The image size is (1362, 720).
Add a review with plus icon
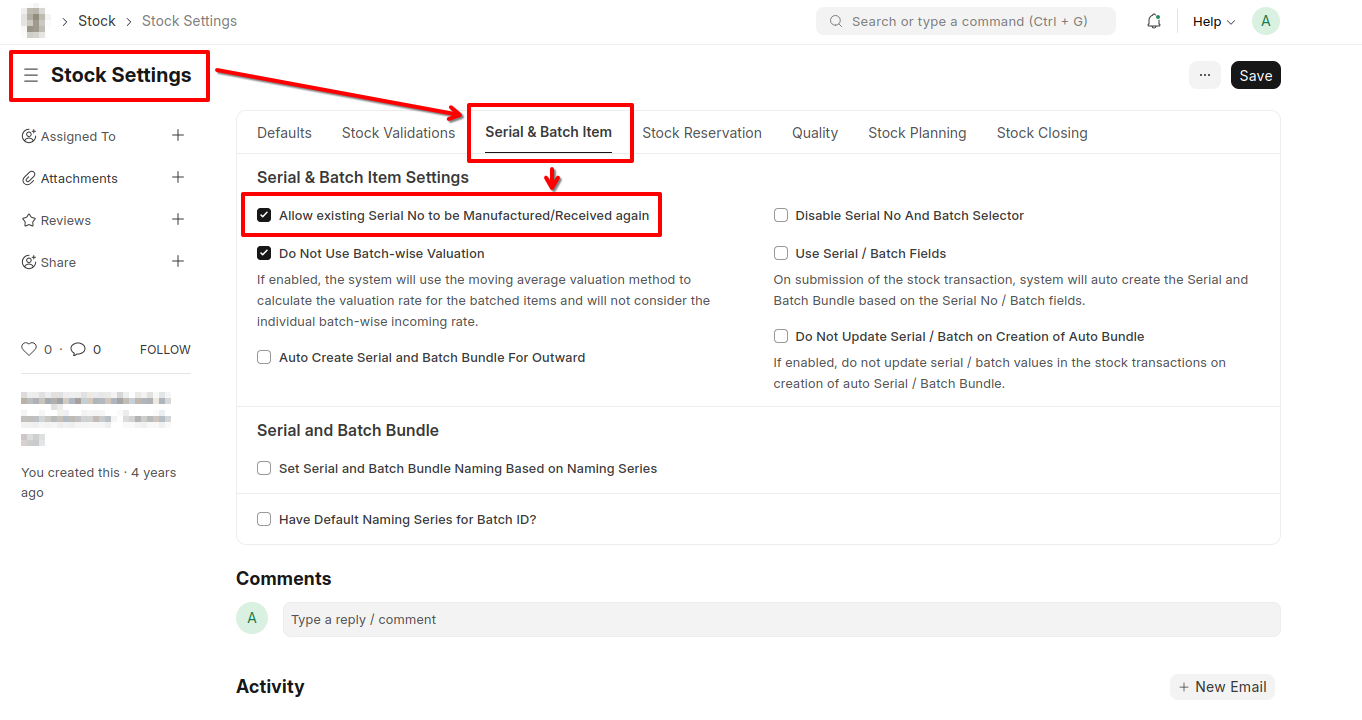(178, 219)
